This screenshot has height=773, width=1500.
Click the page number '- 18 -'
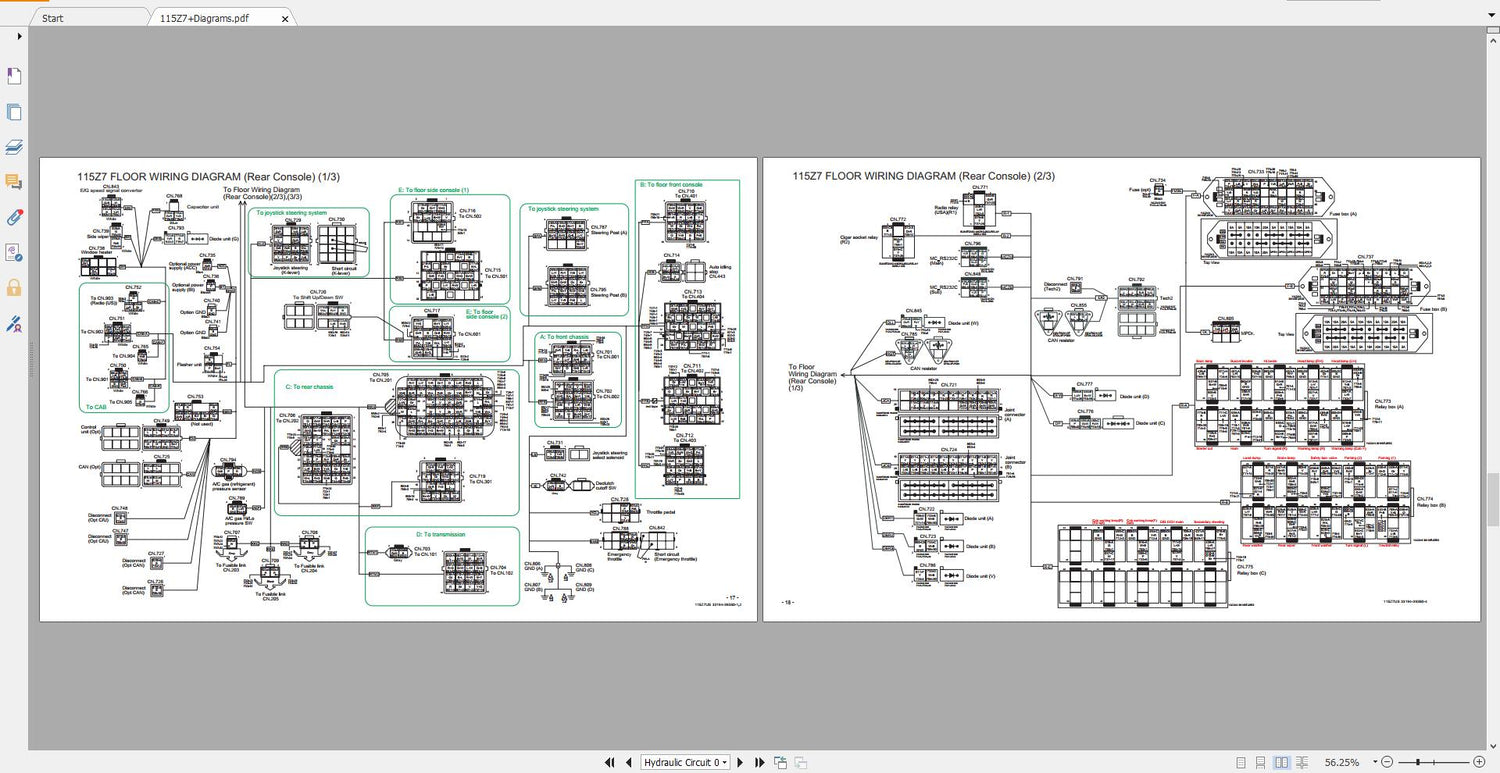(x=786, y=602)
